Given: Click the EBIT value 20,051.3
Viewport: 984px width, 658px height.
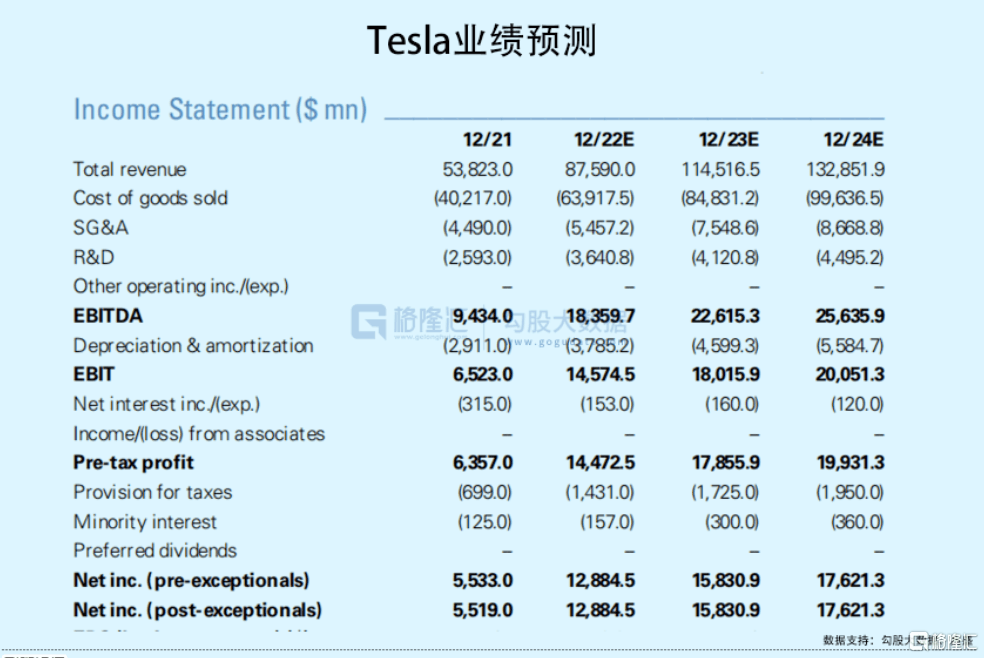Looking at the screenshot, I should tap(850, 374).
